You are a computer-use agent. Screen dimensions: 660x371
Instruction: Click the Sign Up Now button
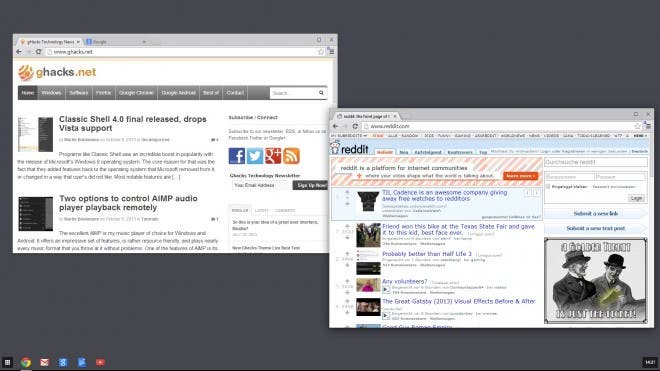pyautogui.click(x=310, y=185)
